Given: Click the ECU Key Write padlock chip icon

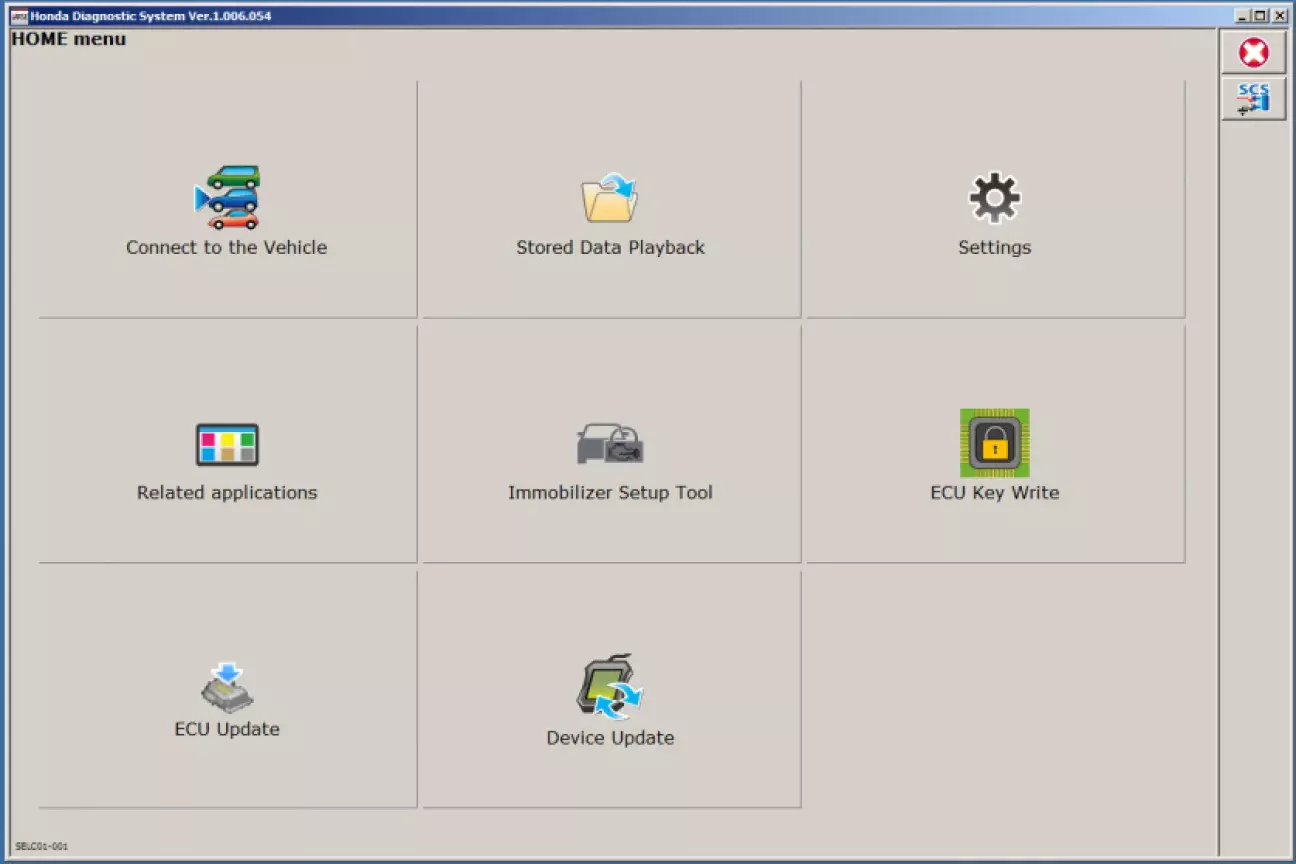Looking at the screenshot, I should click(994, 442).
